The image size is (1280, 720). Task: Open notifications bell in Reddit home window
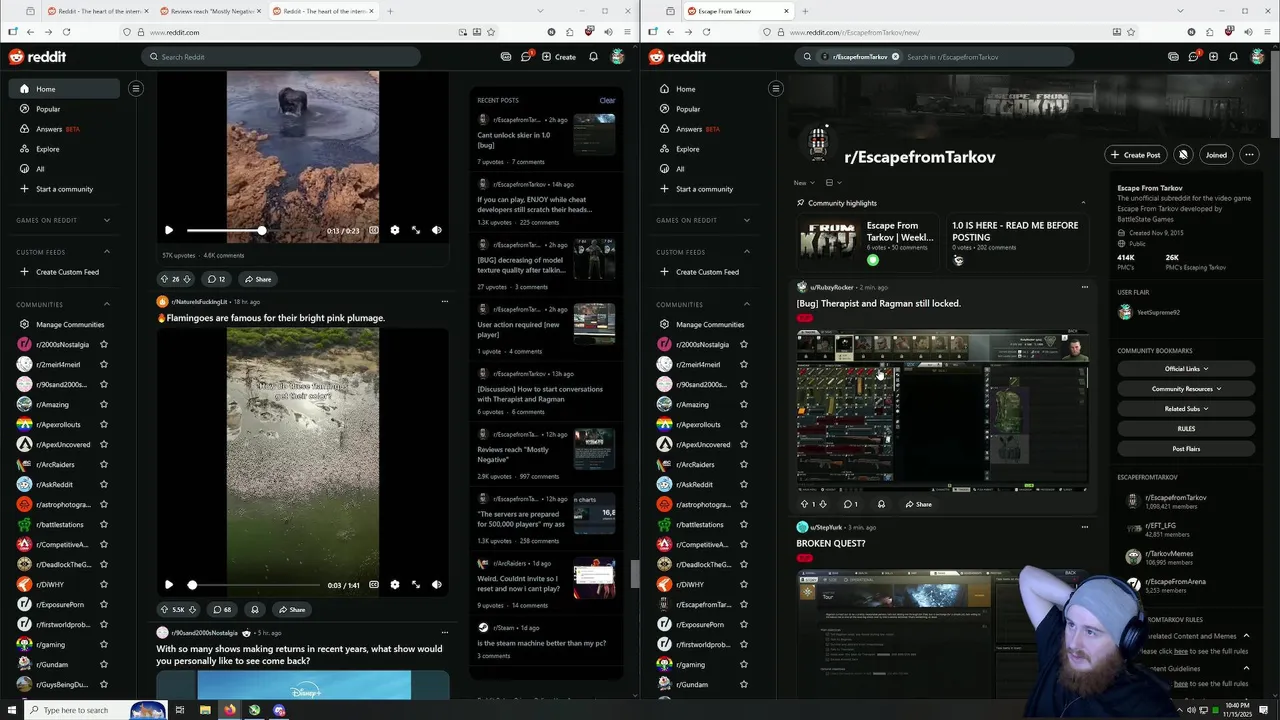click(593, 57)
